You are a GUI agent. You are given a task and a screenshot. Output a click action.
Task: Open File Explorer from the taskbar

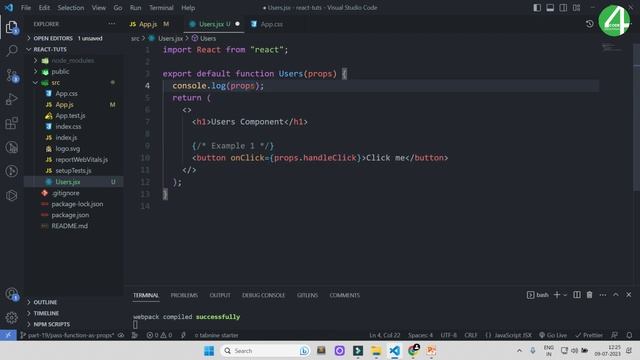[x=376, y=351]
